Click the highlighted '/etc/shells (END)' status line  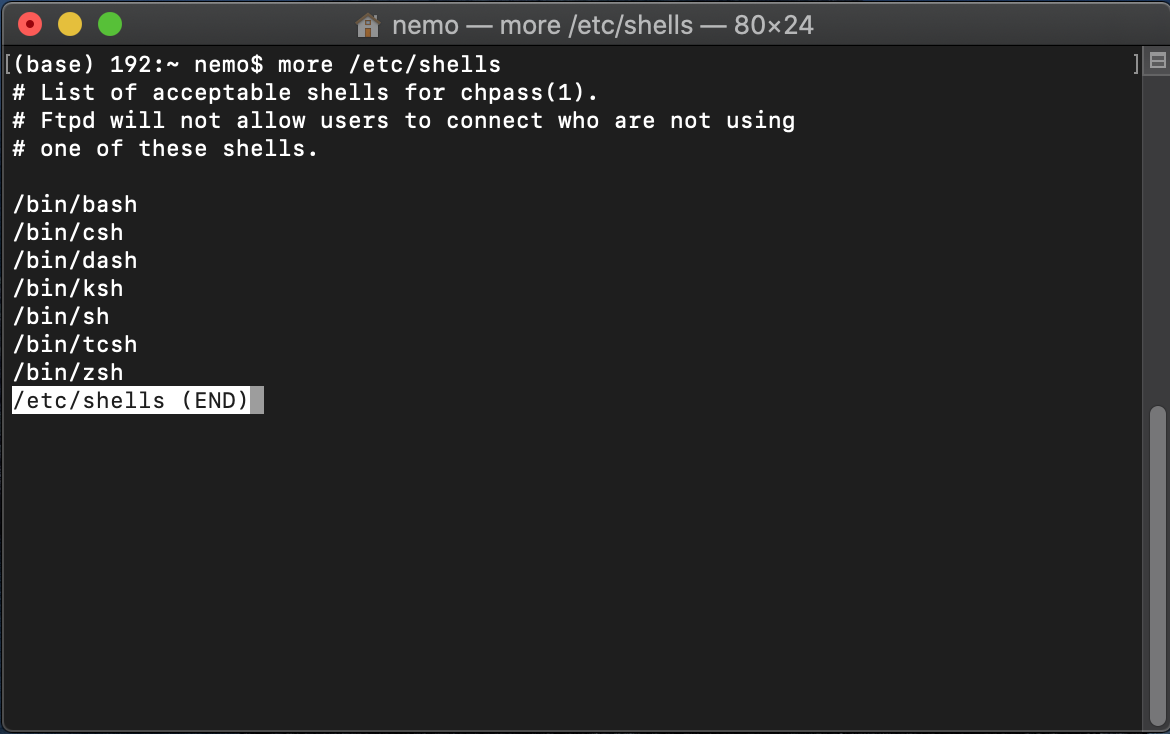click(x=130, y=401)
